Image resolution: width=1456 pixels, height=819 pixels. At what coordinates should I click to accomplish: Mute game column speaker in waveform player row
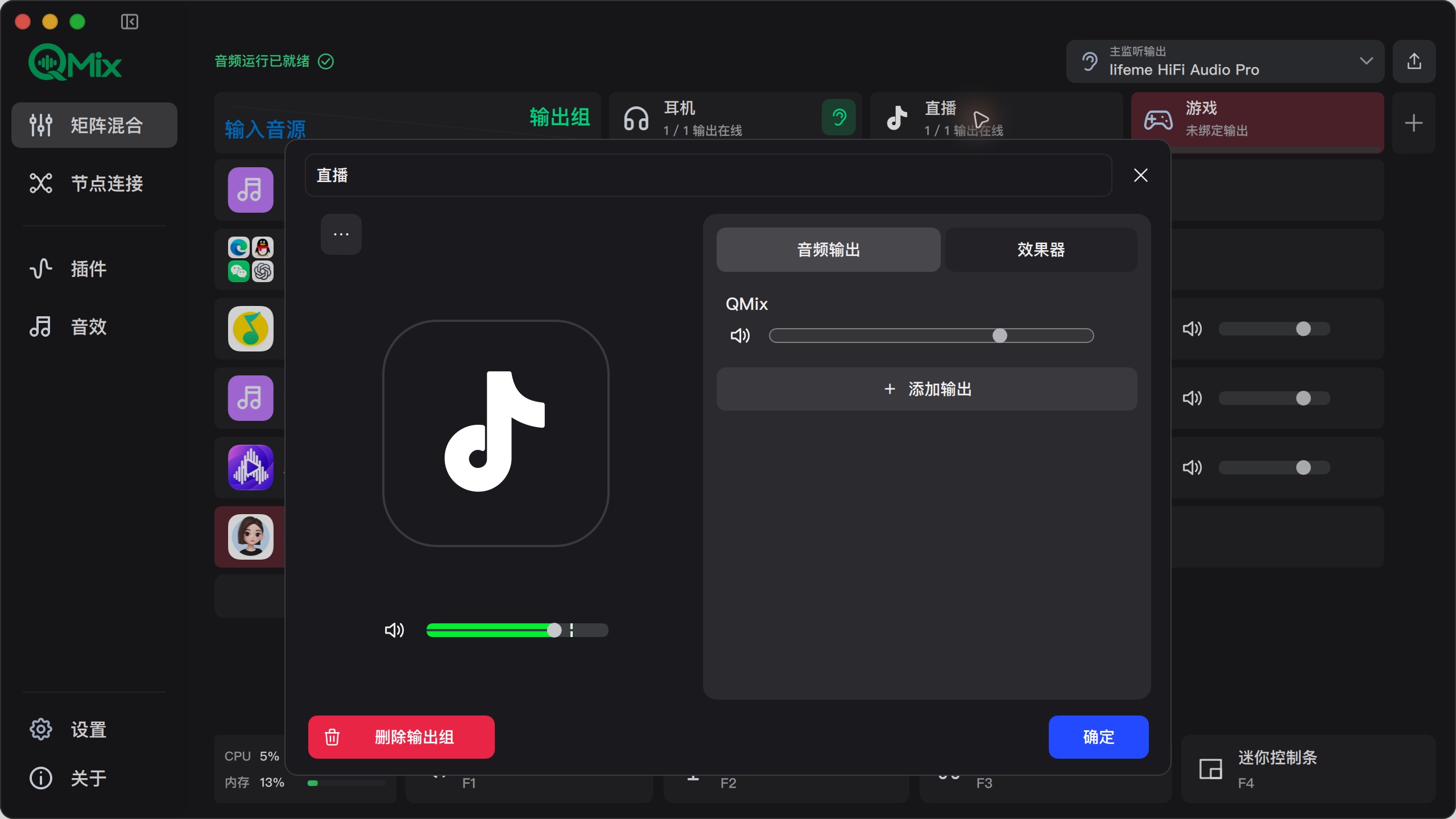pos(1192,468)
